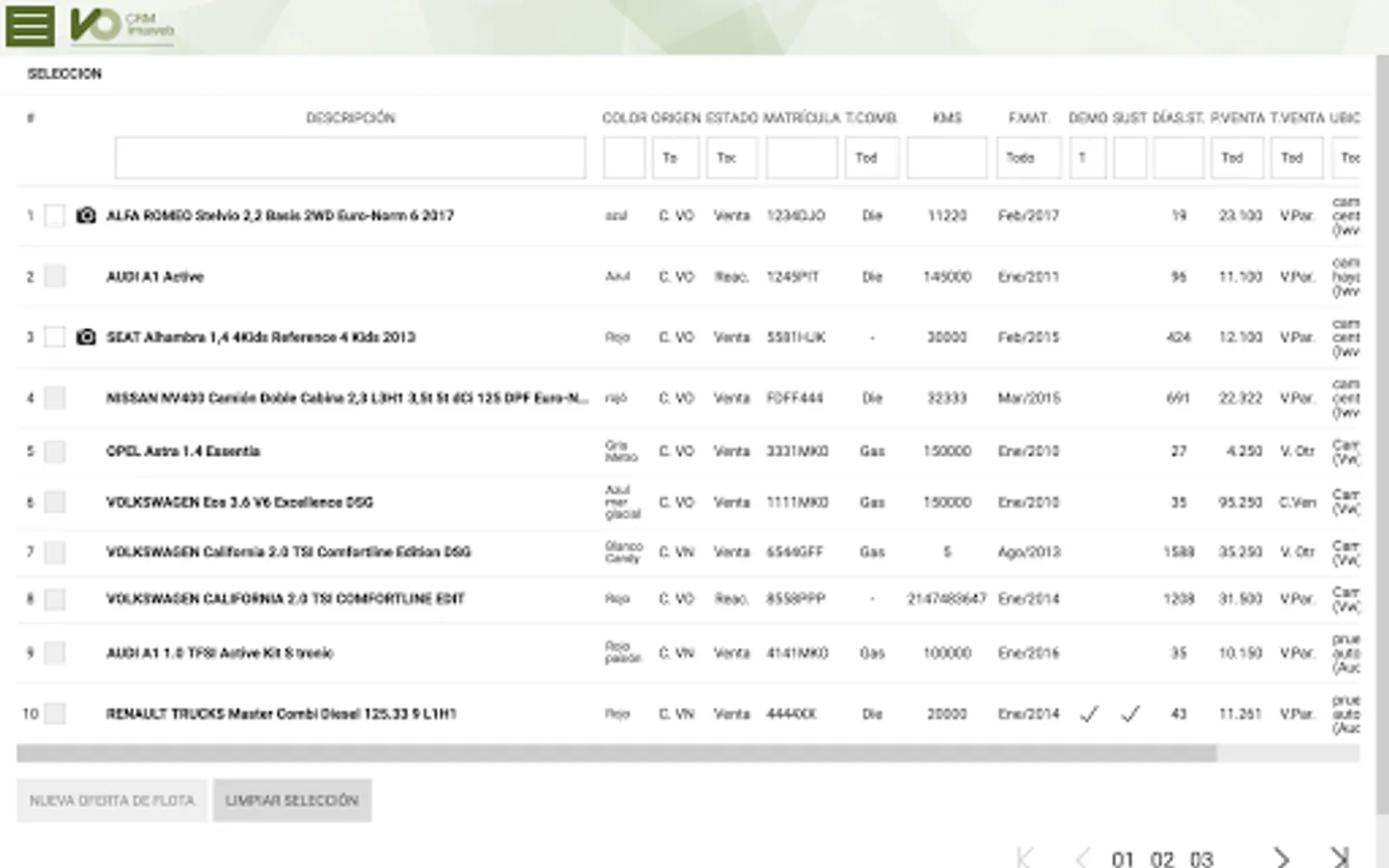The image size is (1389, 868).
Task: Click the "Mar/2015" date in NISSAN row
Action: pos(1028,397)
